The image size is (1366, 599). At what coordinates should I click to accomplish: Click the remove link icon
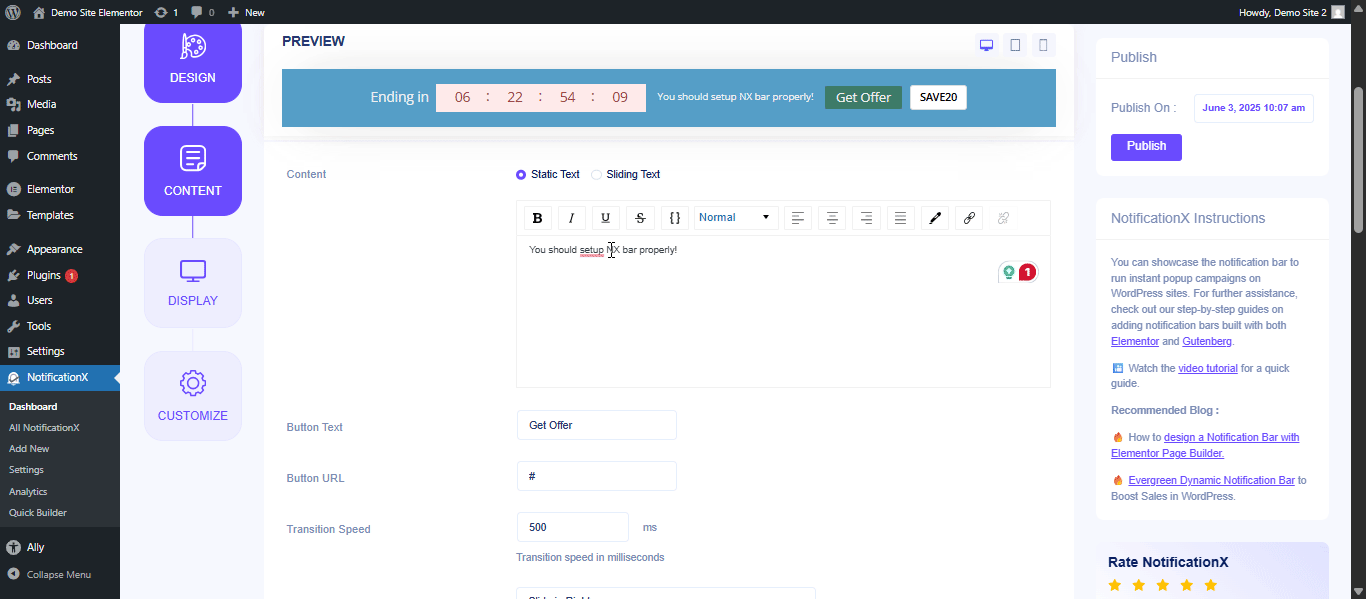click(1003, 218)
